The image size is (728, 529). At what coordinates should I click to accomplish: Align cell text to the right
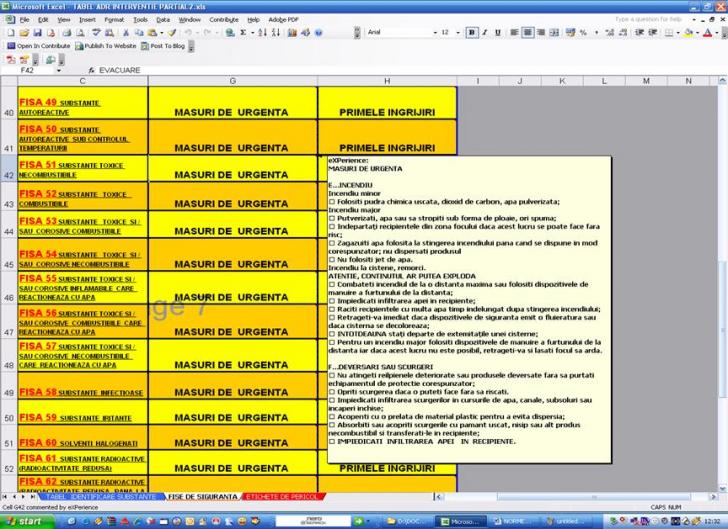click(x=541, y=33)
